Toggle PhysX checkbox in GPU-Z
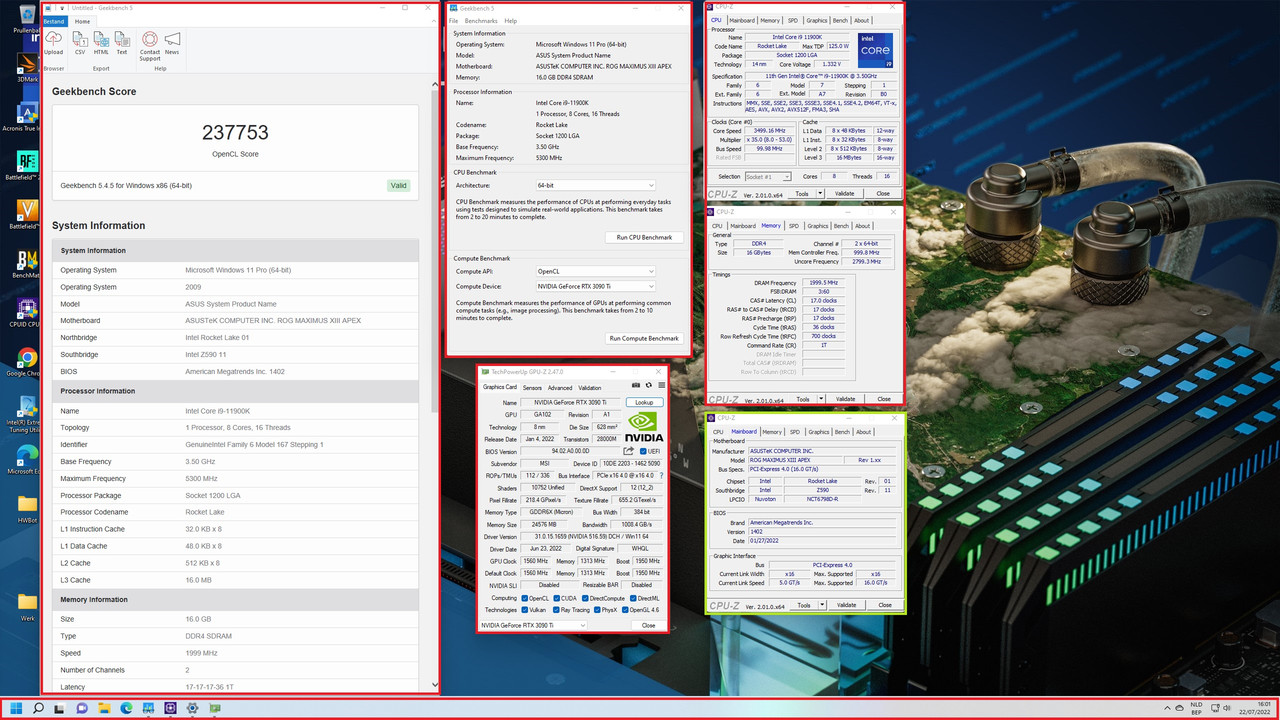1280x720 pixels. 599,609
